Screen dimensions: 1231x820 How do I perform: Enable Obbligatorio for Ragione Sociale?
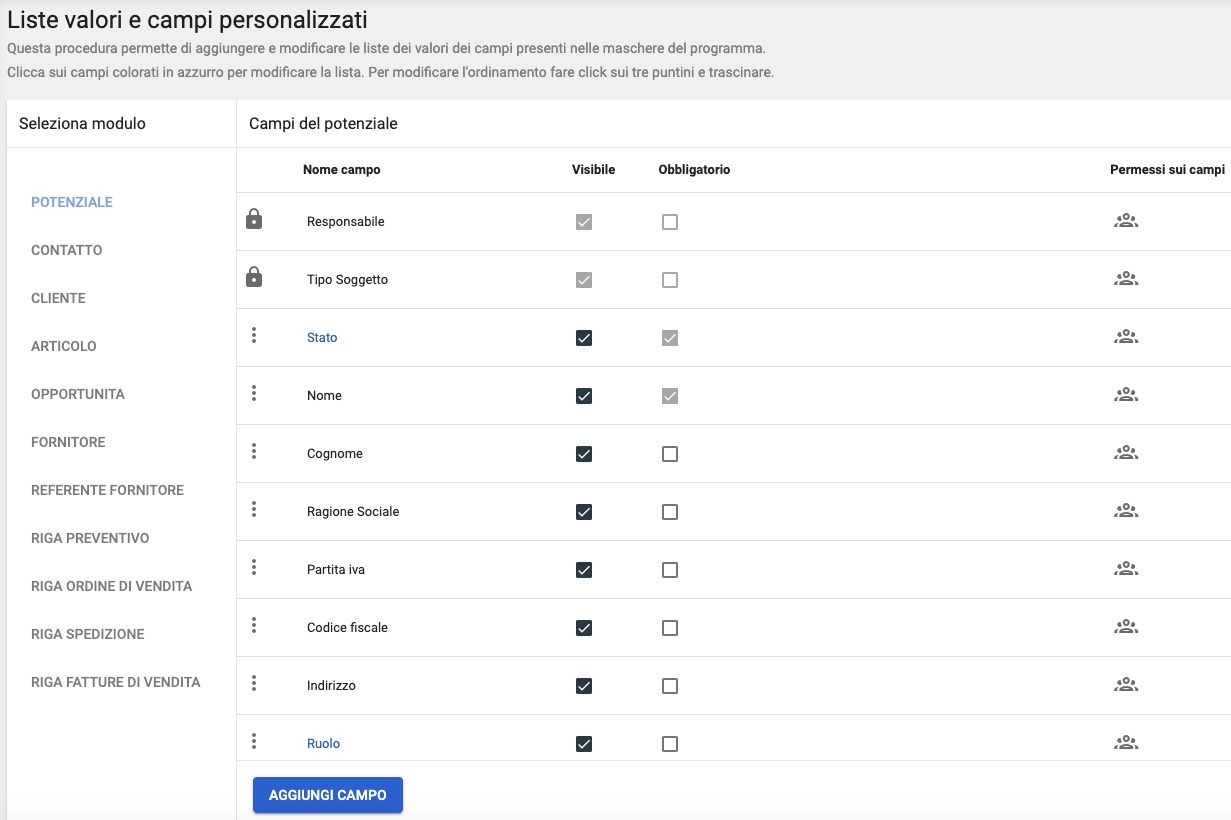click(670, 512)
